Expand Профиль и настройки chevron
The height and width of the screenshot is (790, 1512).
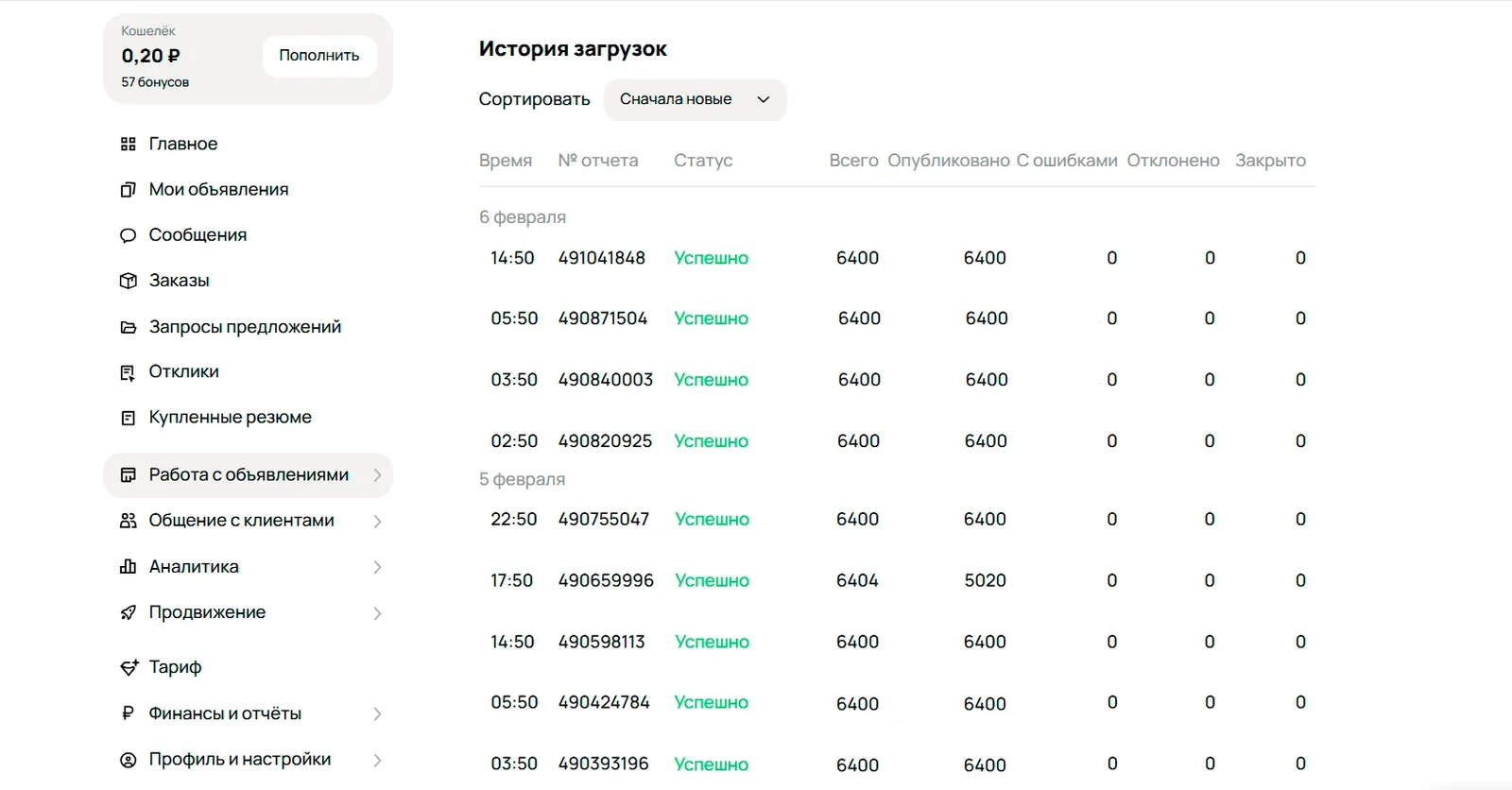tap(377, 760)
